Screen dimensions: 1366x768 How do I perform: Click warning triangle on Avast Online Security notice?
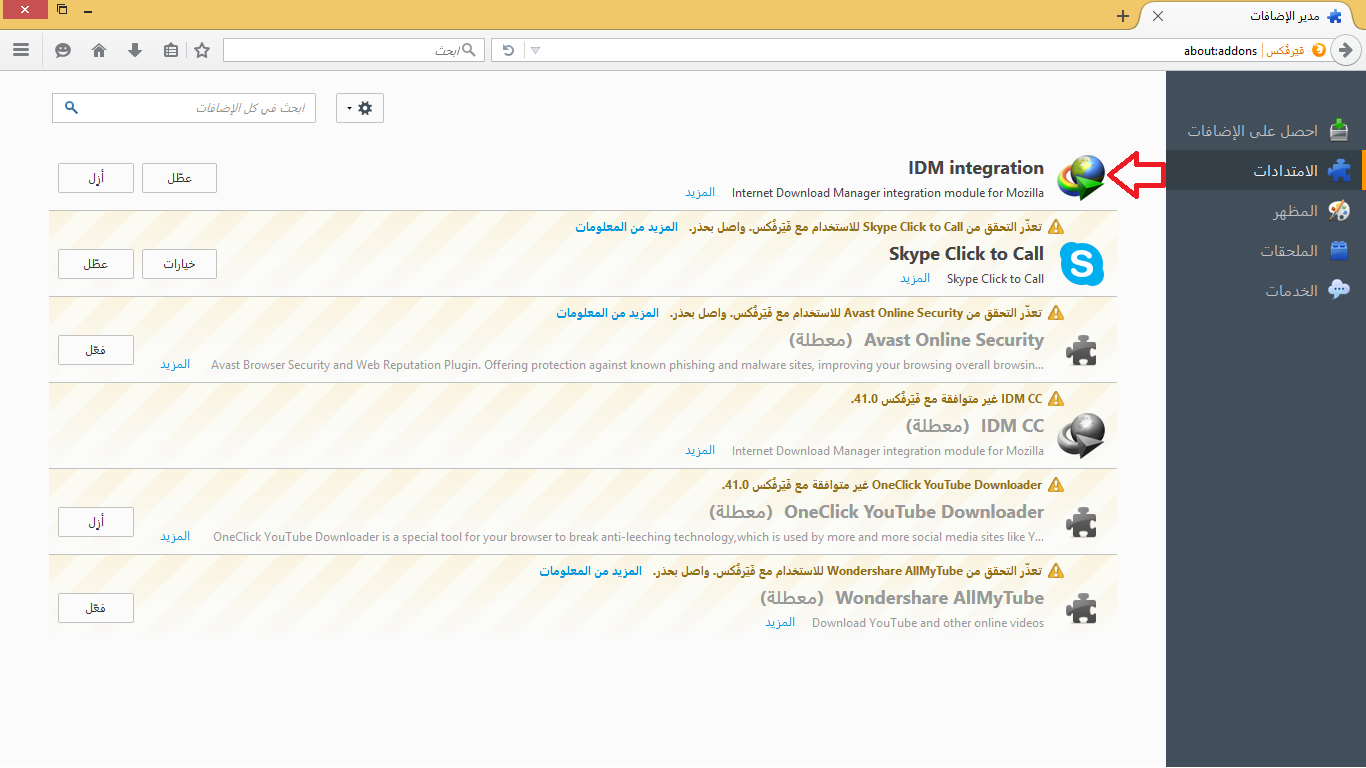pos(1056,313)
